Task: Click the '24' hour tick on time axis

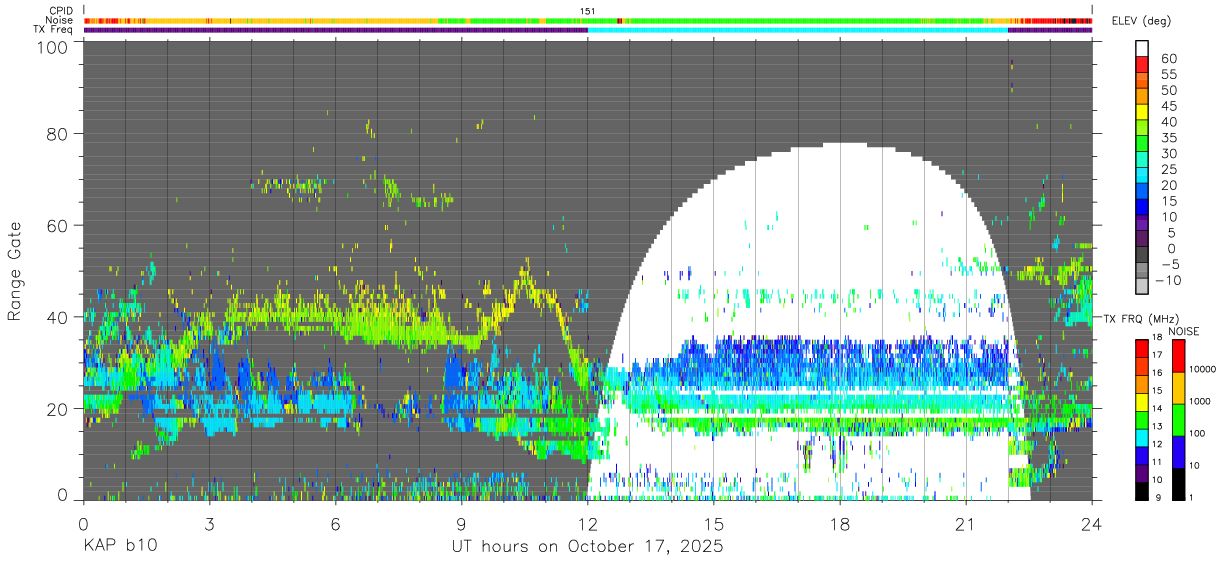Action: click(x=1091, y=523)
